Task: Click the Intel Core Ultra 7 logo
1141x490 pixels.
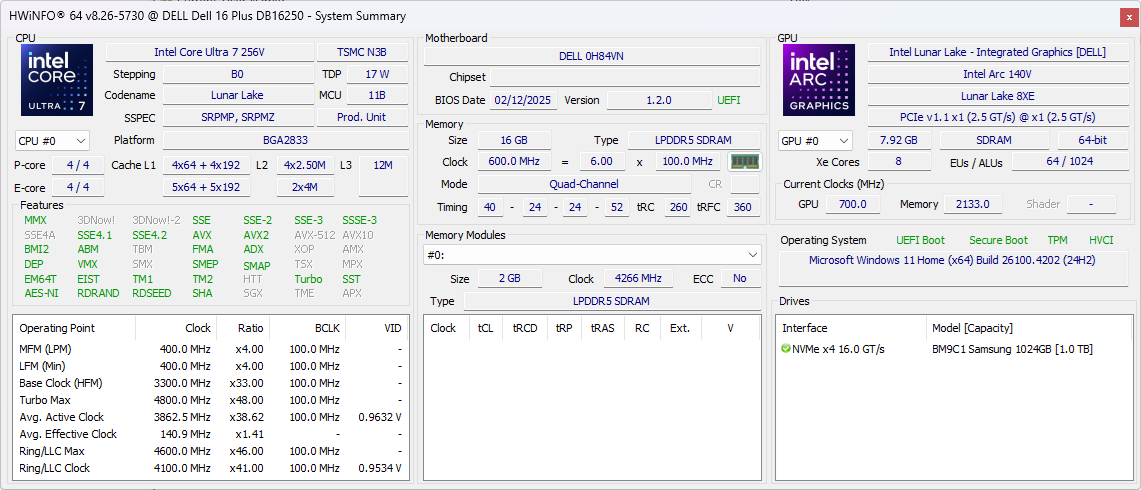Action: (x=57, y=79)
